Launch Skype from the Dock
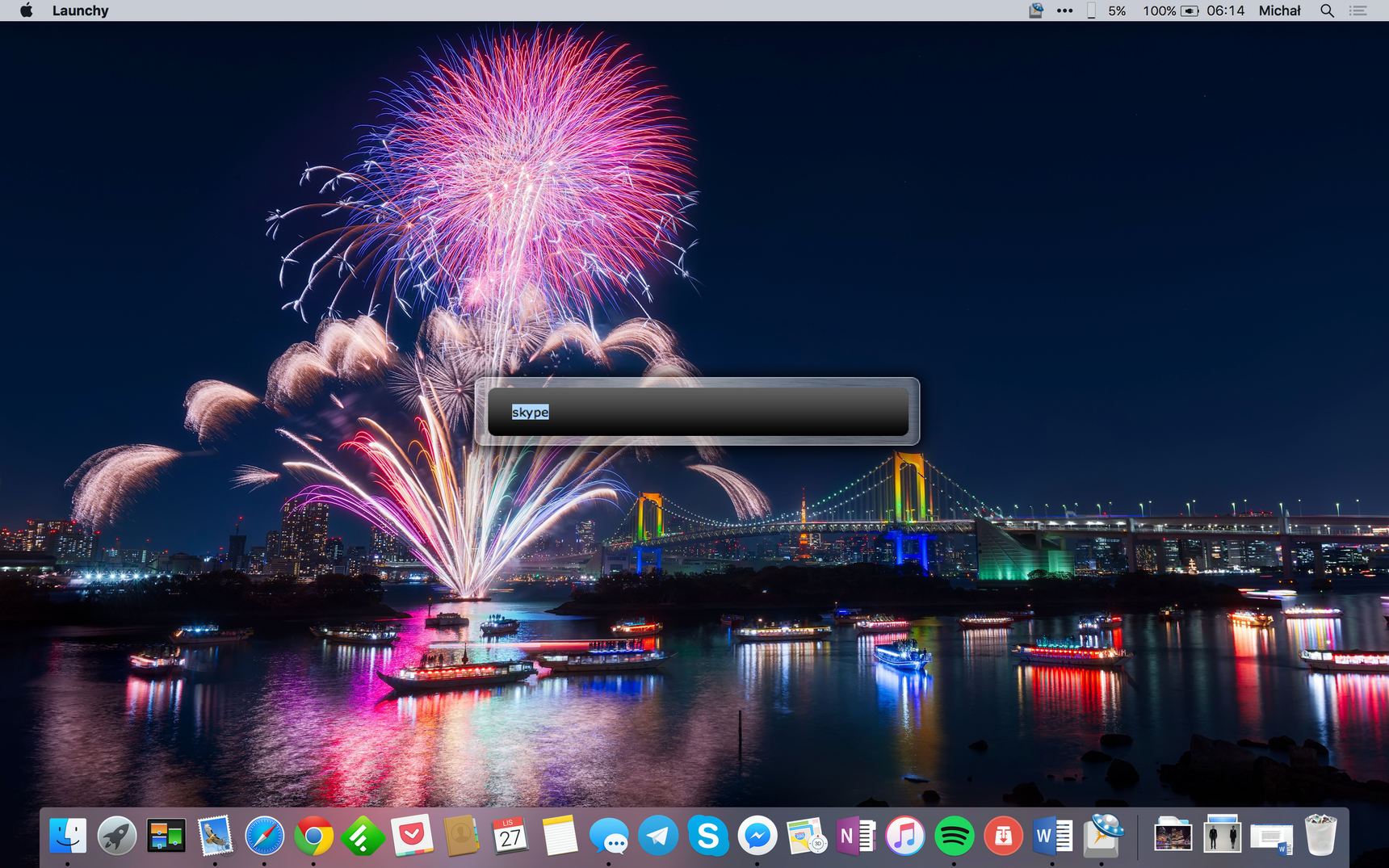1389x868 pixels. [707, 836]
